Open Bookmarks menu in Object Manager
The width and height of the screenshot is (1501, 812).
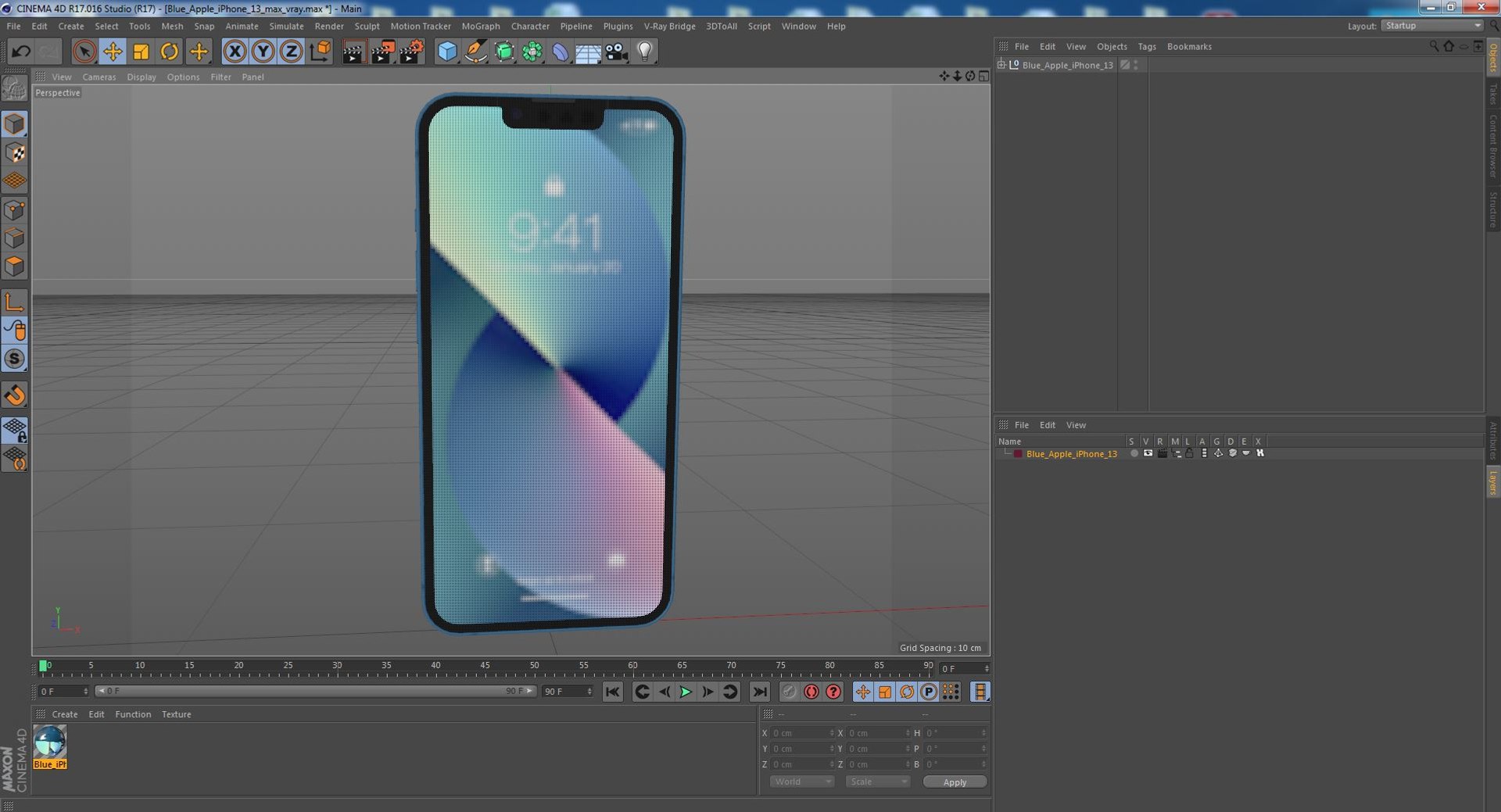coord(1189,47)
